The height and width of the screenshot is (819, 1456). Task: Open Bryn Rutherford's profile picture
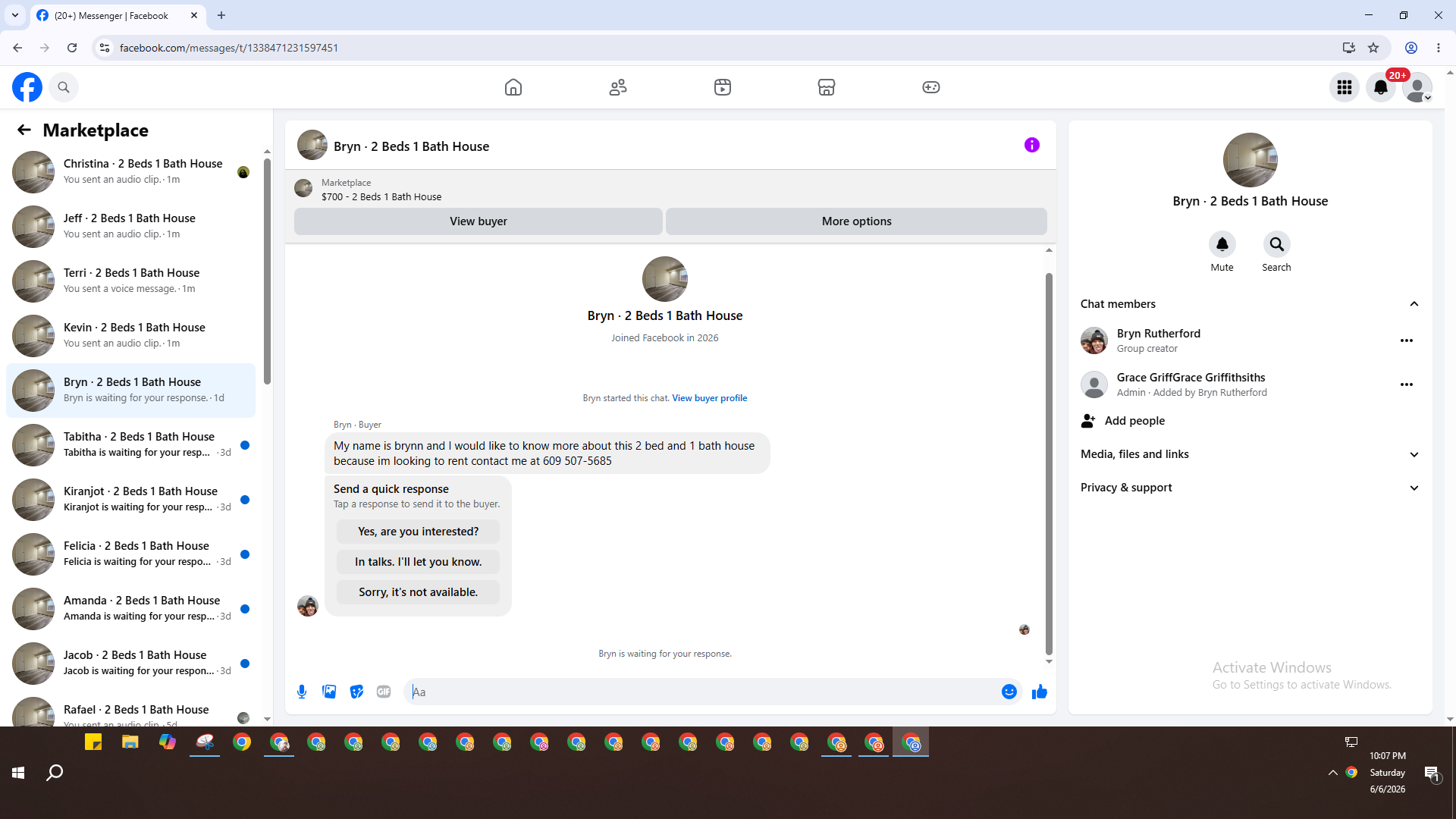click(x=1094, y=340)
